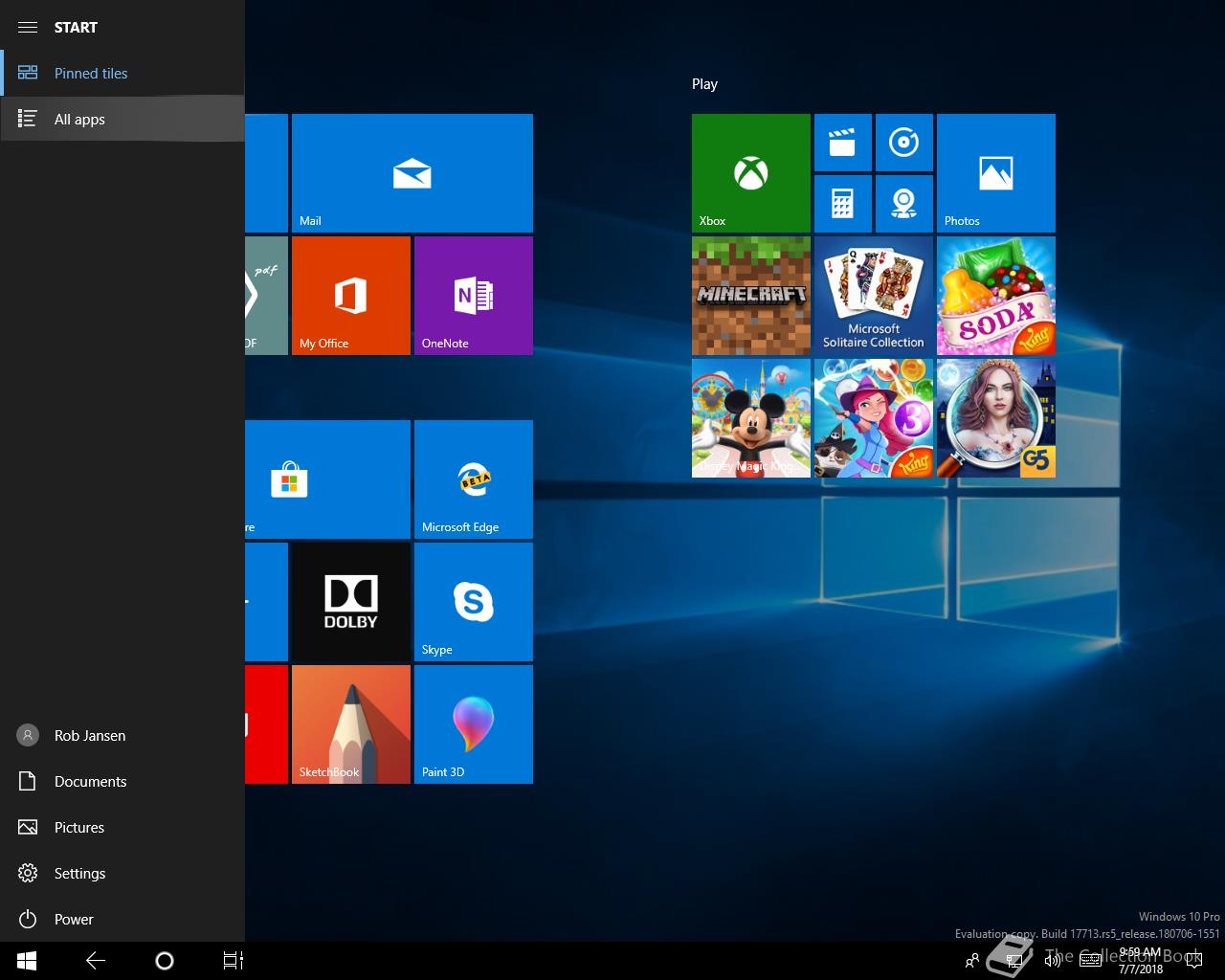Open the Groove Music small tile
This screenshot has height=980, width=1225.
coord(903,143)
